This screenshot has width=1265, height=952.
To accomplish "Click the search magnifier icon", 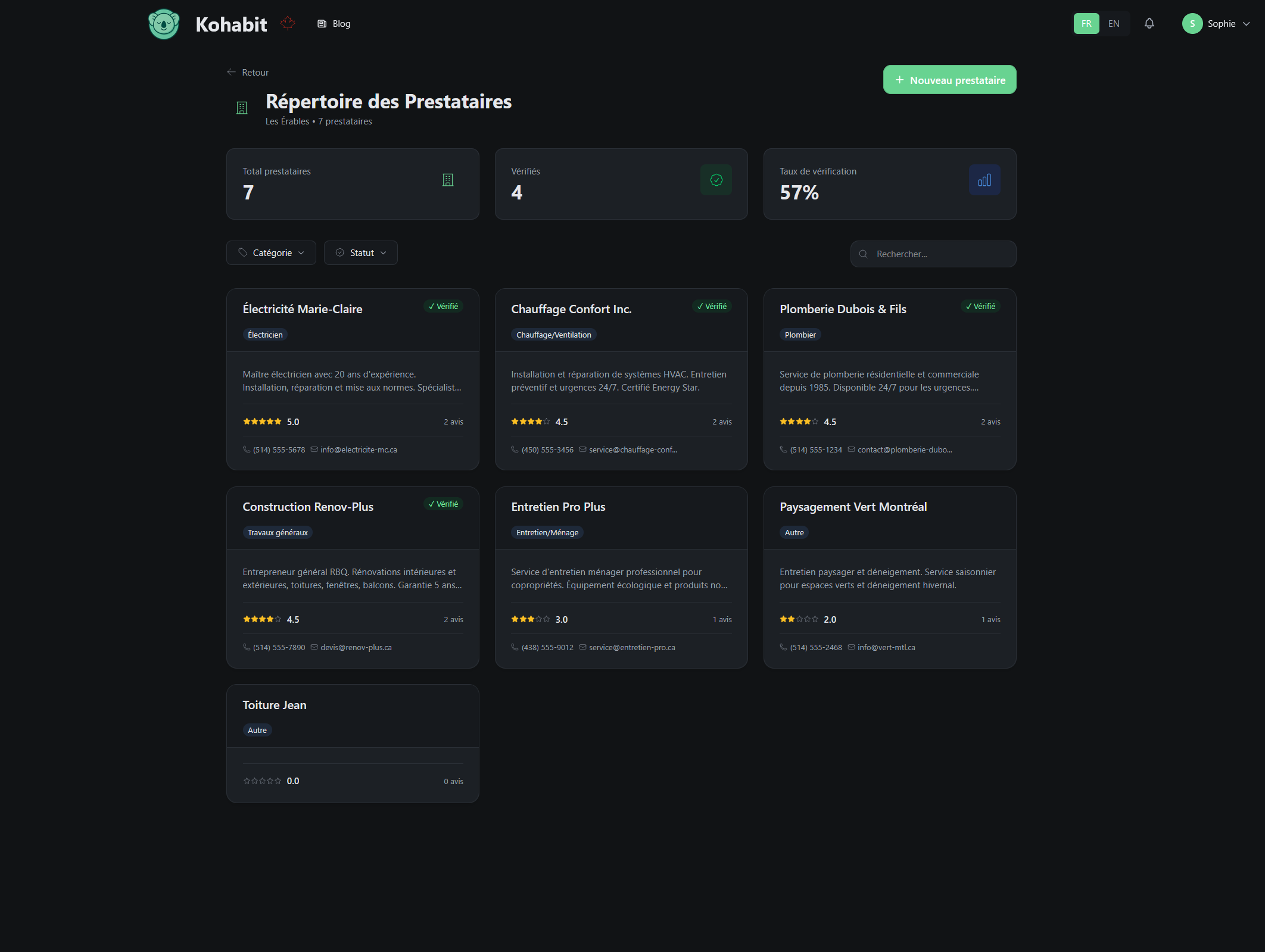I will (864, 254).
